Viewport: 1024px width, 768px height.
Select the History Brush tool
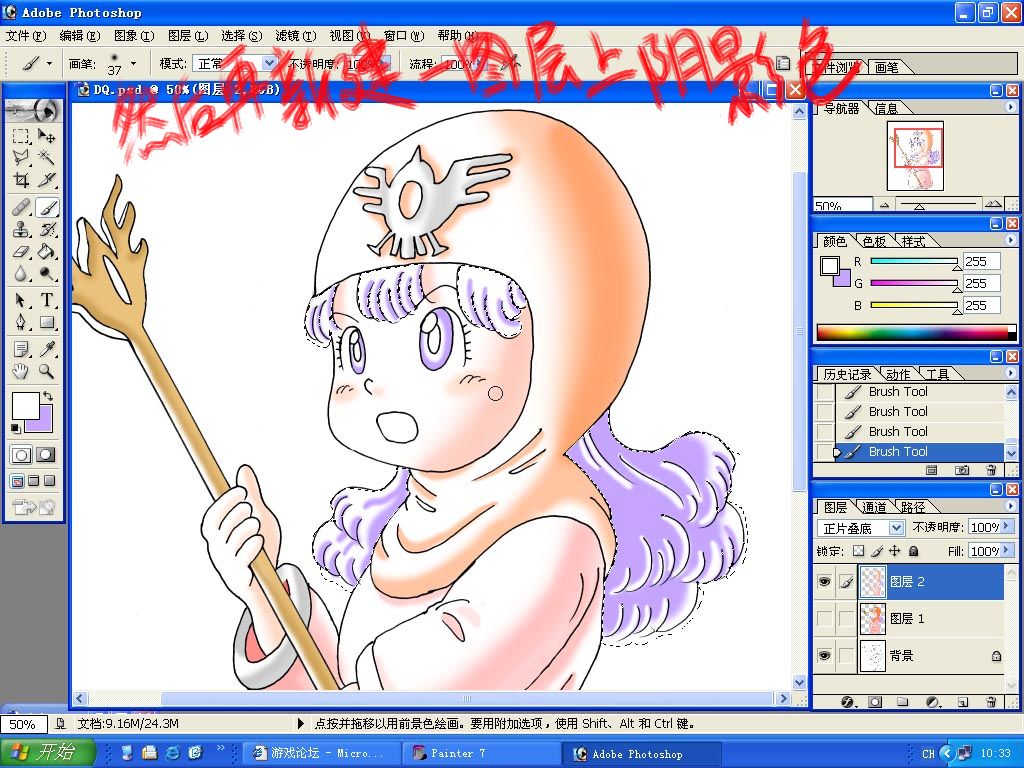click(x=46, y=229)
